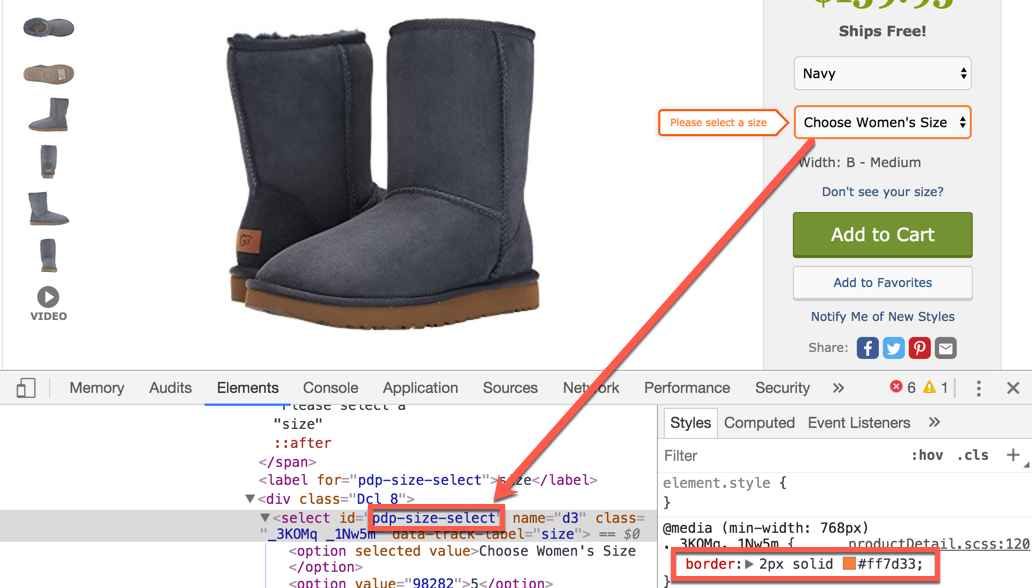View the single boot side-view thumbnail
1032x588 pixels.
tap(48, 115)
